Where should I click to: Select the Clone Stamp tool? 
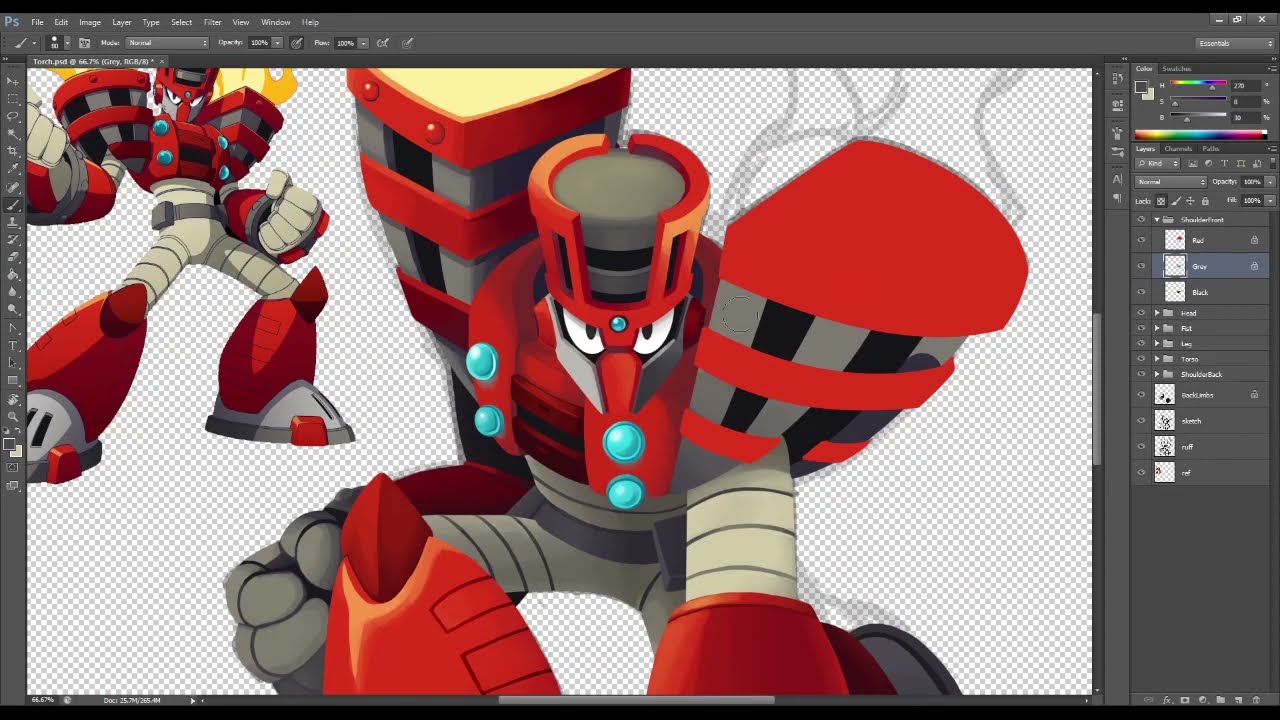coord(13,222)
